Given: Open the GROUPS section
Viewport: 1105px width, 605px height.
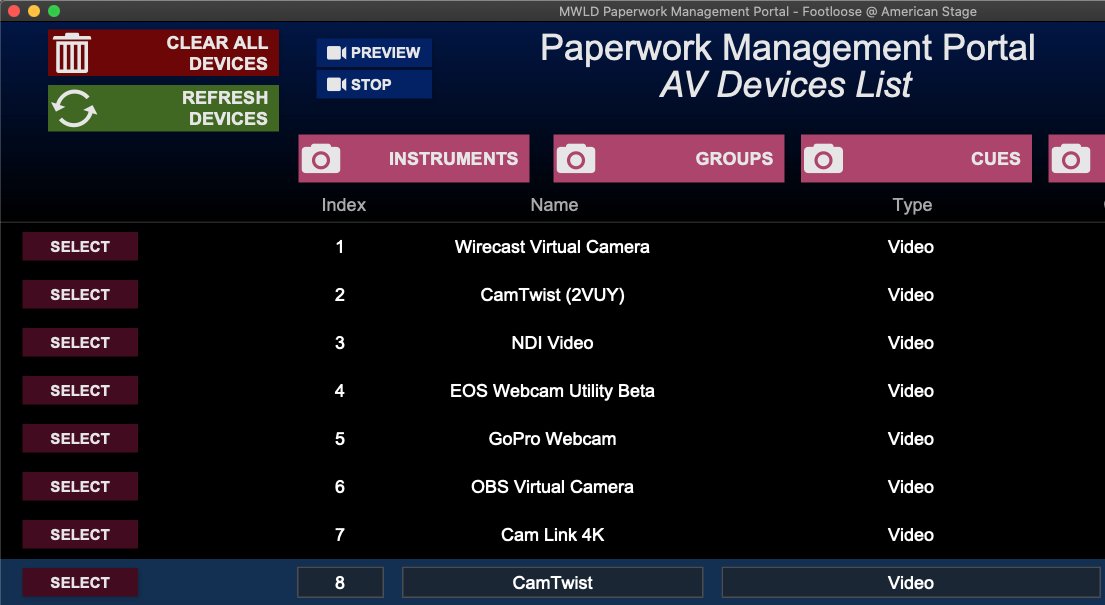Looking at the screenshot, I should point(669,159).
